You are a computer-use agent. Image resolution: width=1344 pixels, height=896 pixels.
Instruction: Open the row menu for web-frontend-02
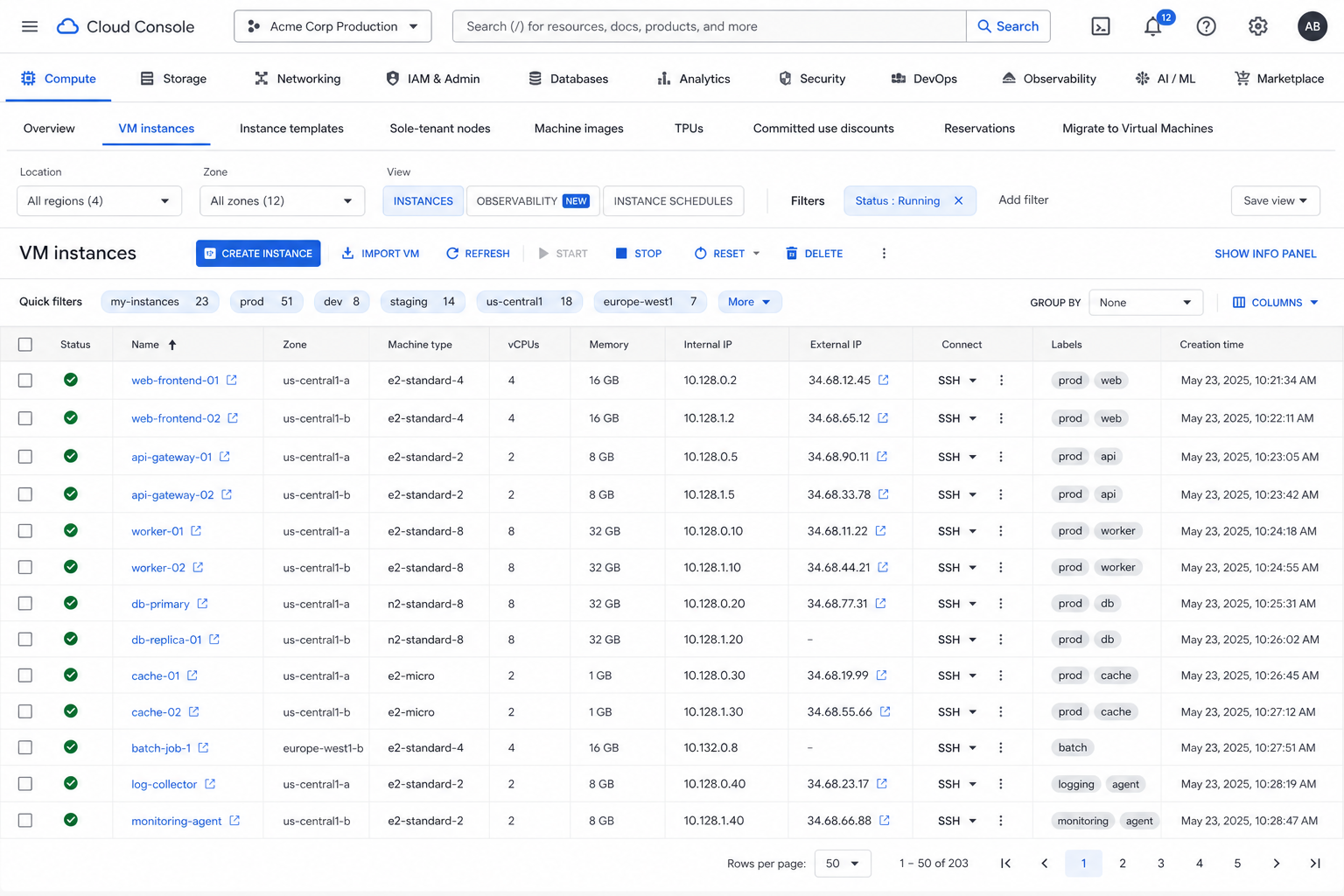[x=1001, y=418]
